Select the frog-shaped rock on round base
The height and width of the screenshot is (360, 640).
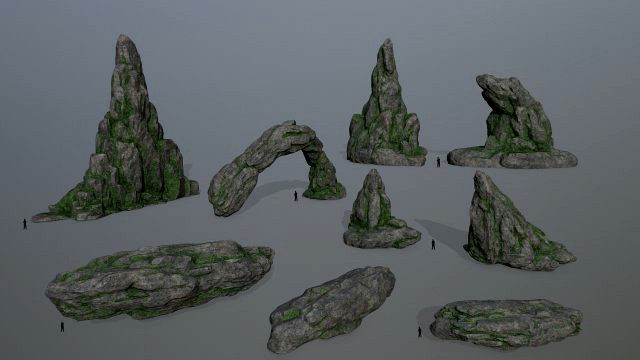tap(513, 122)
